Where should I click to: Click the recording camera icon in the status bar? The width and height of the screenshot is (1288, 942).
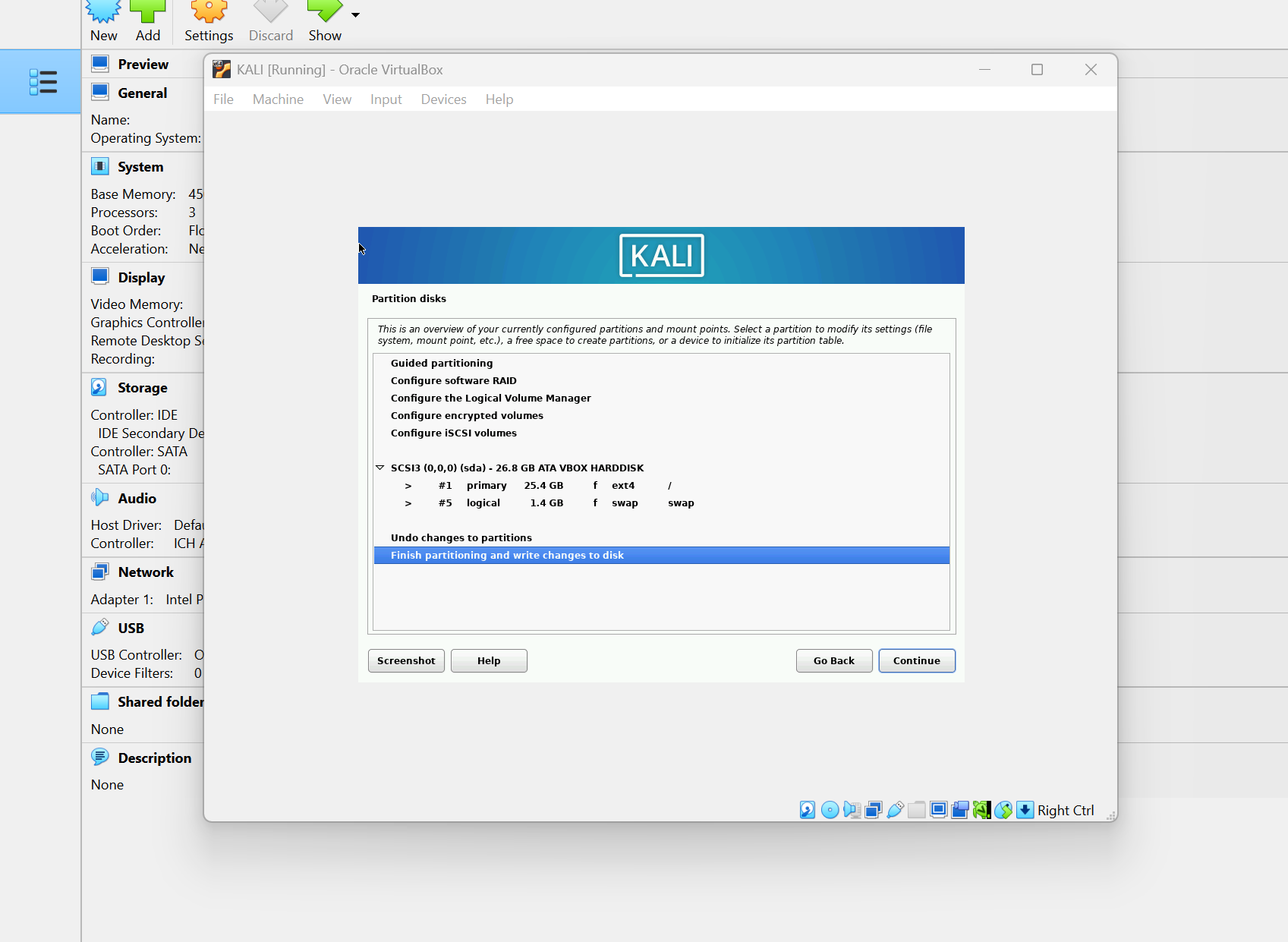(960, 810)
